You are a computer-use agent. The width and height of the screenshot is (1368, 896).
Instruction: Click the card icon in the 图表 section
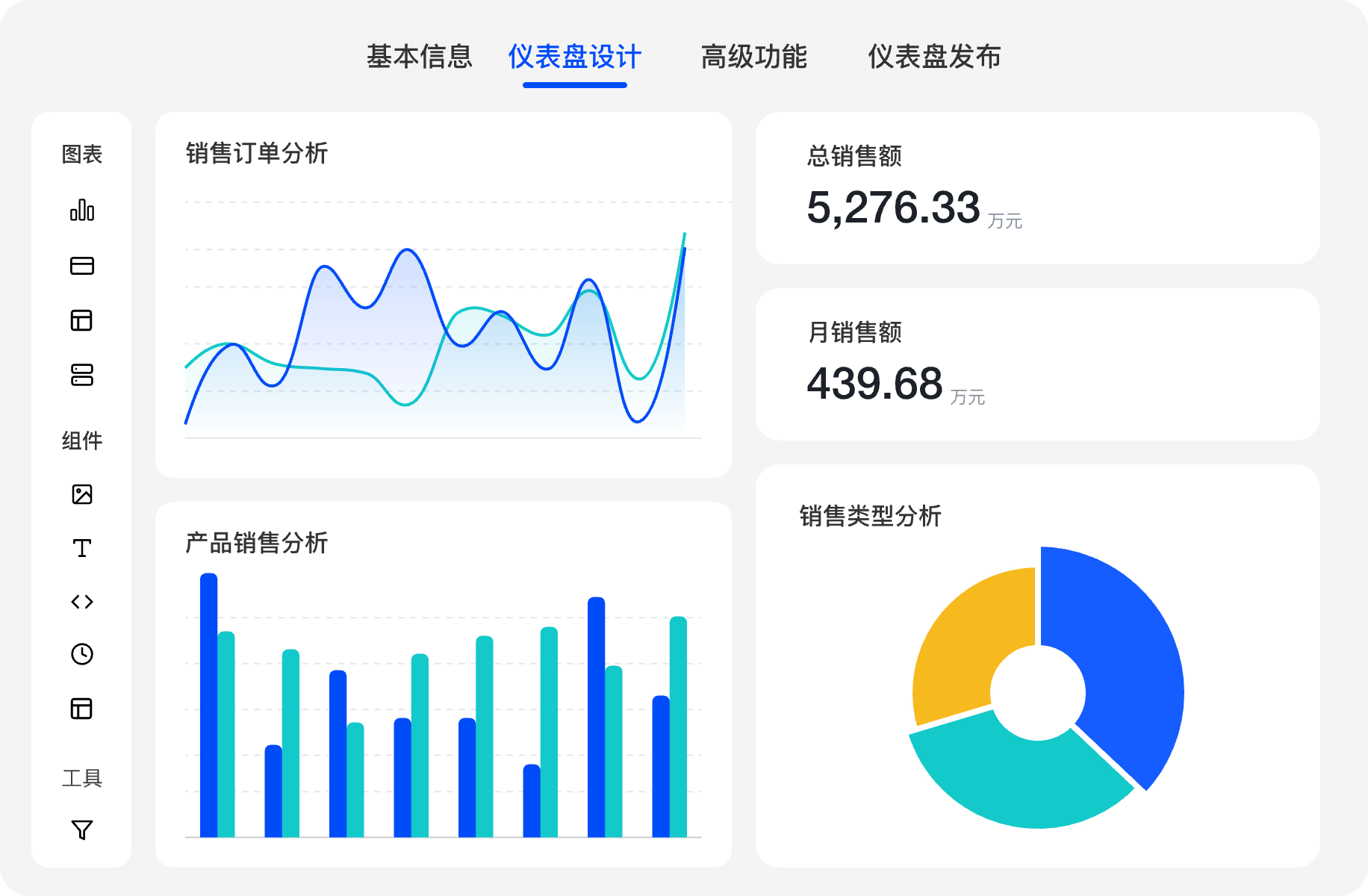82,266
